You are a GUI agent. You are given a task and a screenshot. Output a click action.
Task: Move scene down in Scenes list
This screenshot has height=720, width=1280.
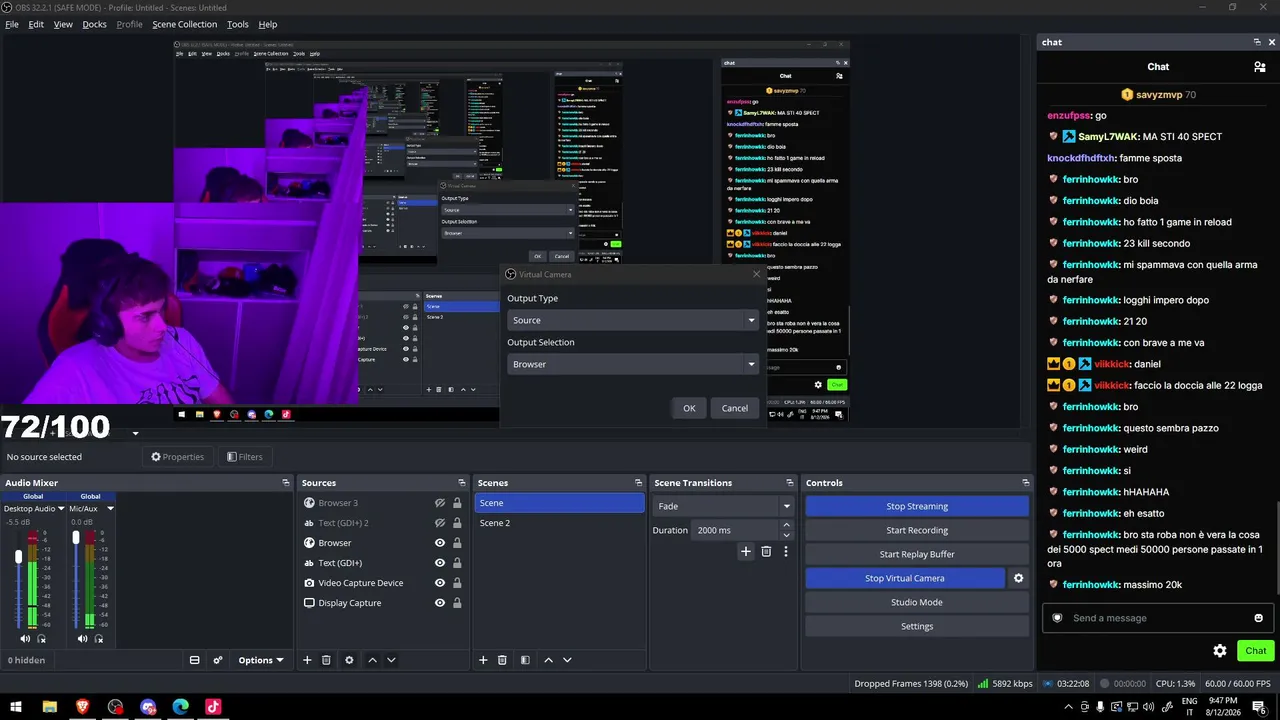click(567, 660)
